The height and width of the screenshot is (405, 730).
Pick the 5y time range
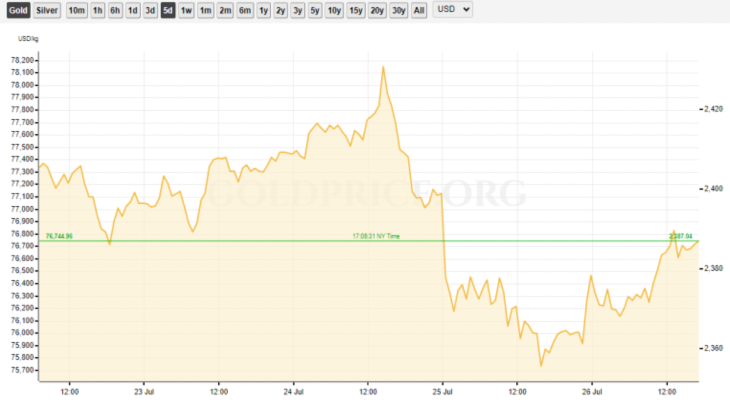tap(315, 10)
